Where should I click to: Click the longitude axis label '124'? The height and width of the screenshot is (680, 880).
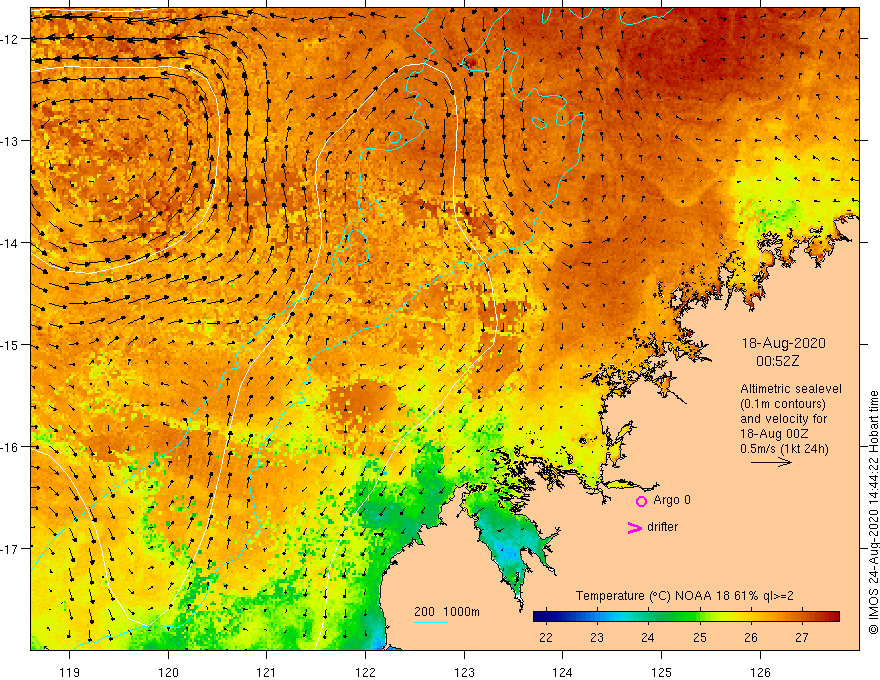click(x=563, y=672)
